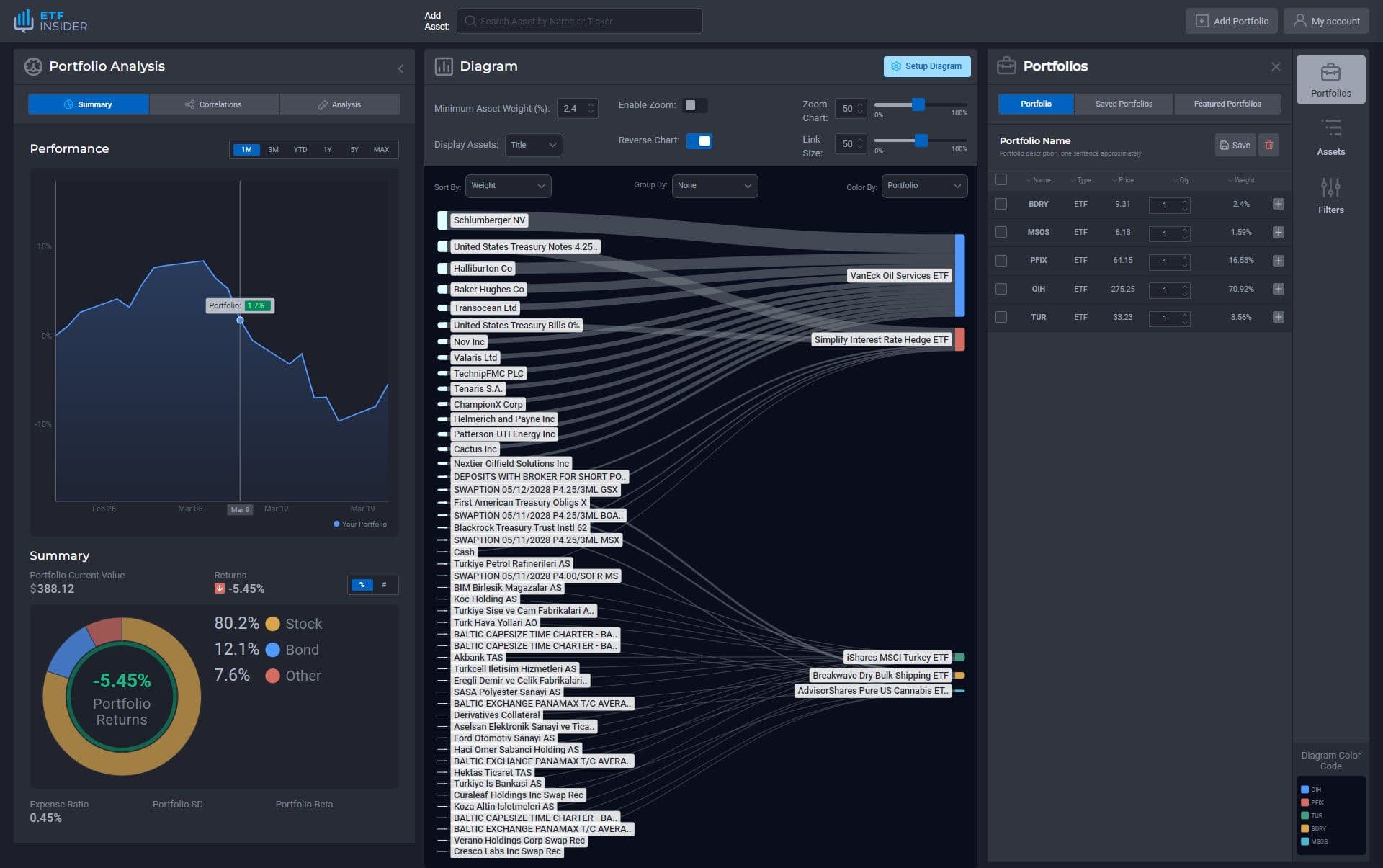Toggle Reverse Chart switch
The height and width of the screenshot is (868, 1383).
click(x=699, y=140)
